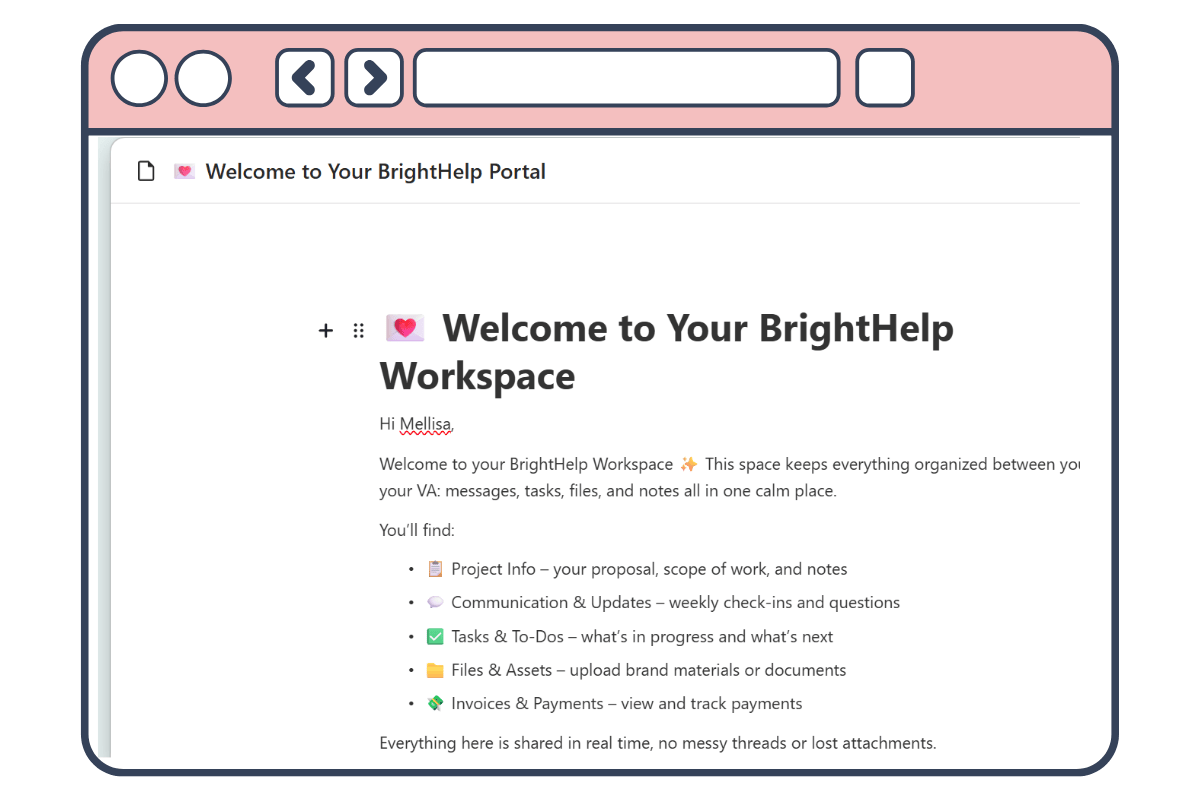
Task: Click the money icon beside Invoices & Payments
Action: 435,703
